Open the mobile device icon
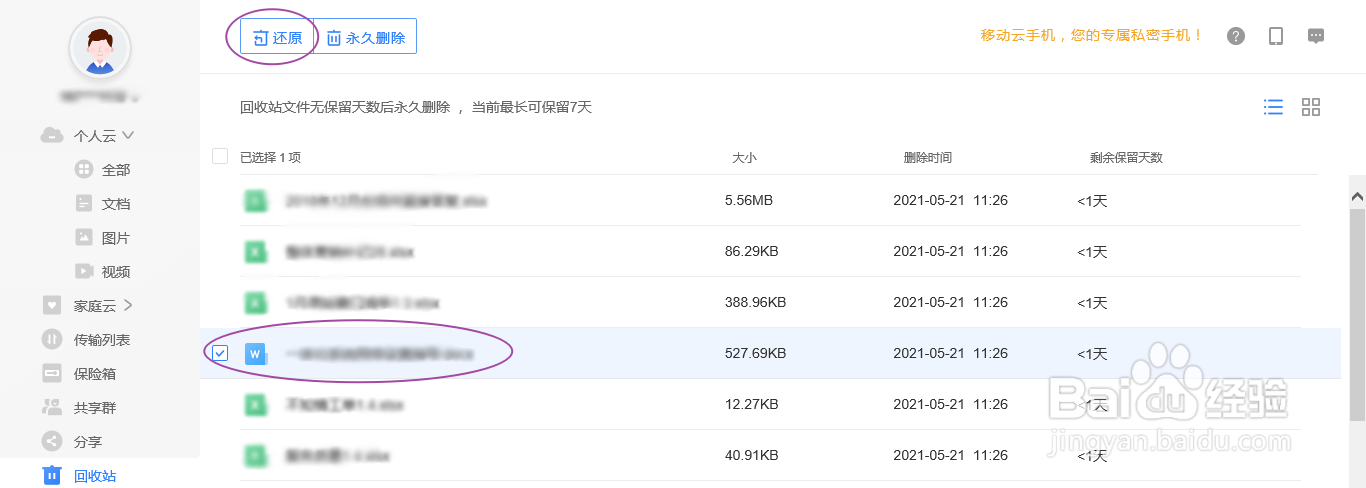 1276,36
